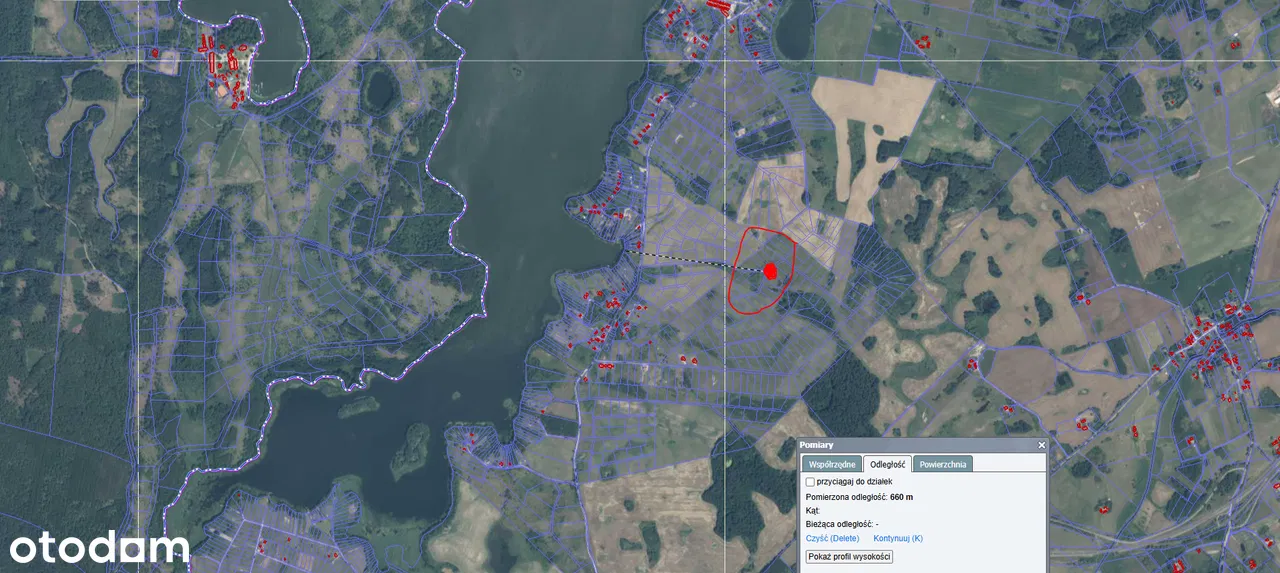Screen dimensions: 1280x573
Task: Click the Czyść (Delete) link
Action: point(832,538)
